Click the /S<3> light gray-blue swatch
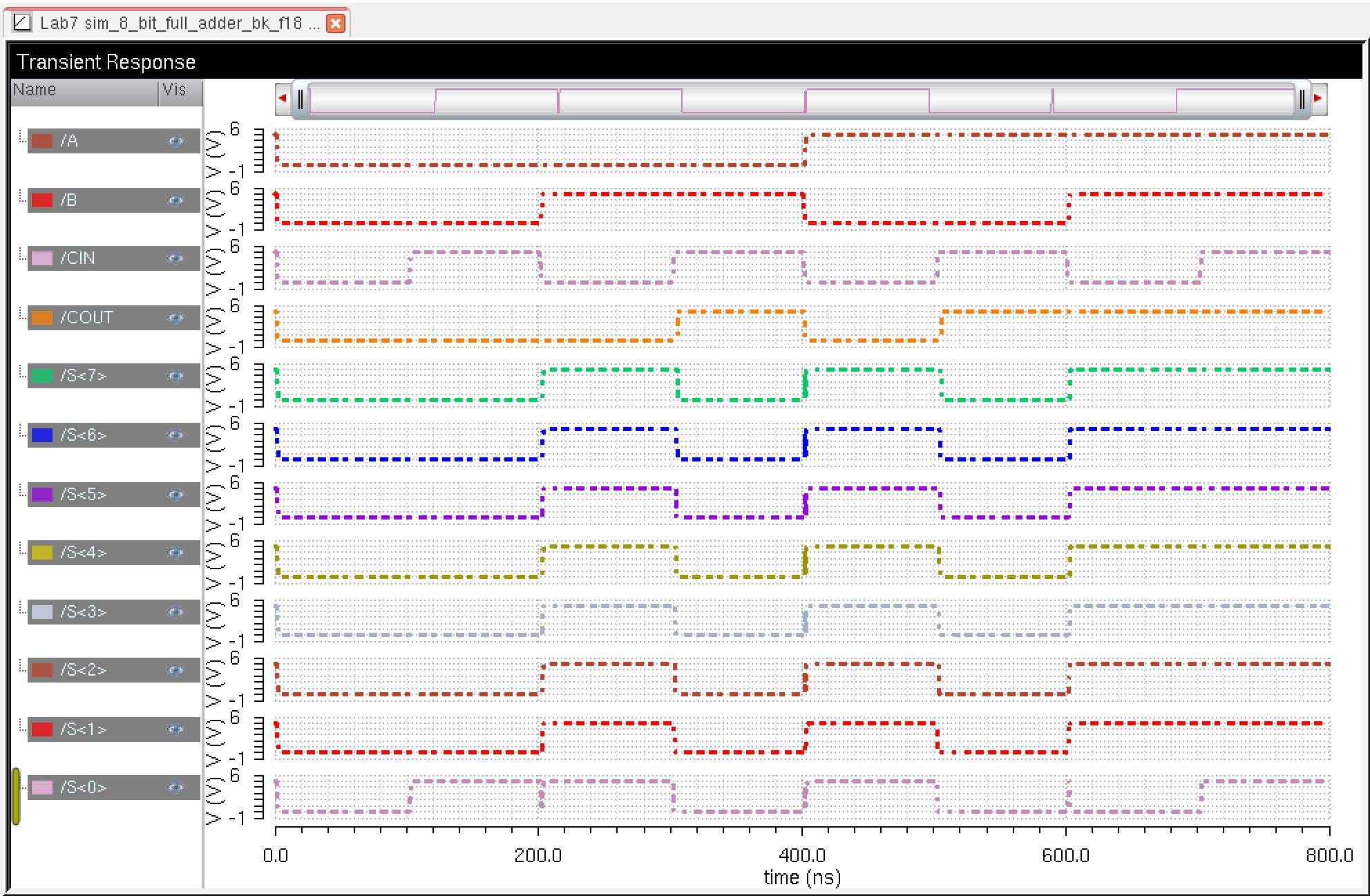Image resolution: width=1370 pixels, height=896 pixels. point(42,612)
